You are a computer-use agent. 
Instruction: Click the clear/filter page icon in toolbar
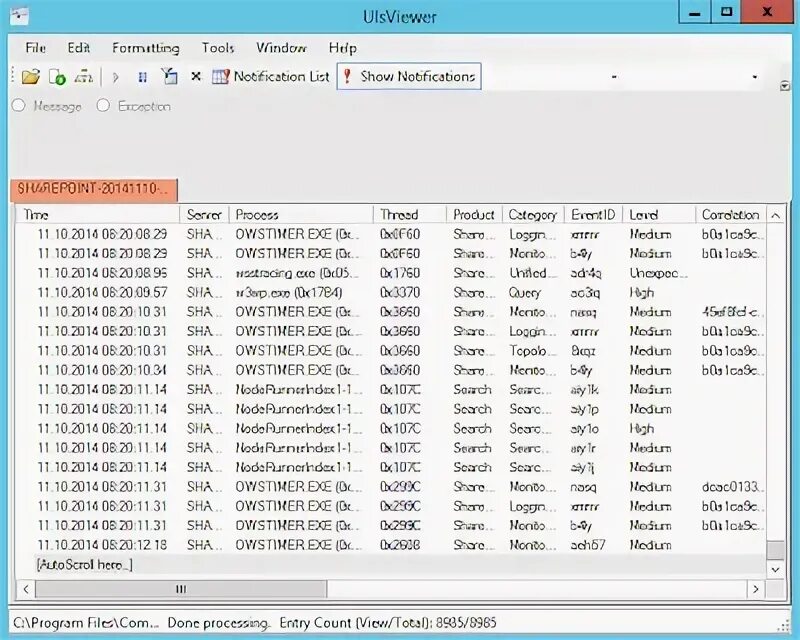(x=169, y=77)
